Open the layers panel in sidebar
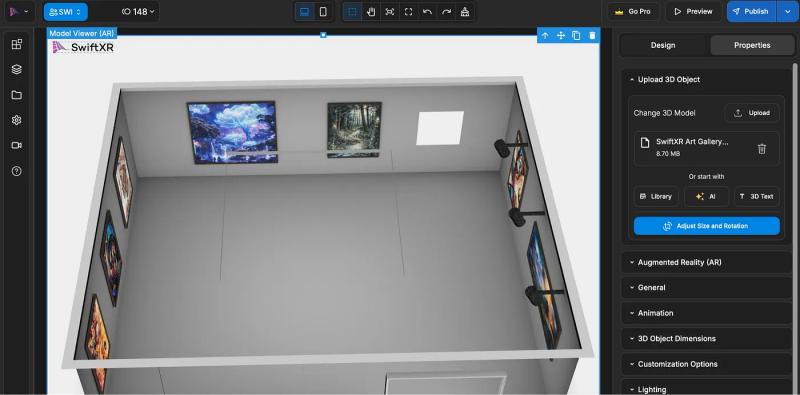The height and width of the screenshot is (395, 800). pos(17,69)
